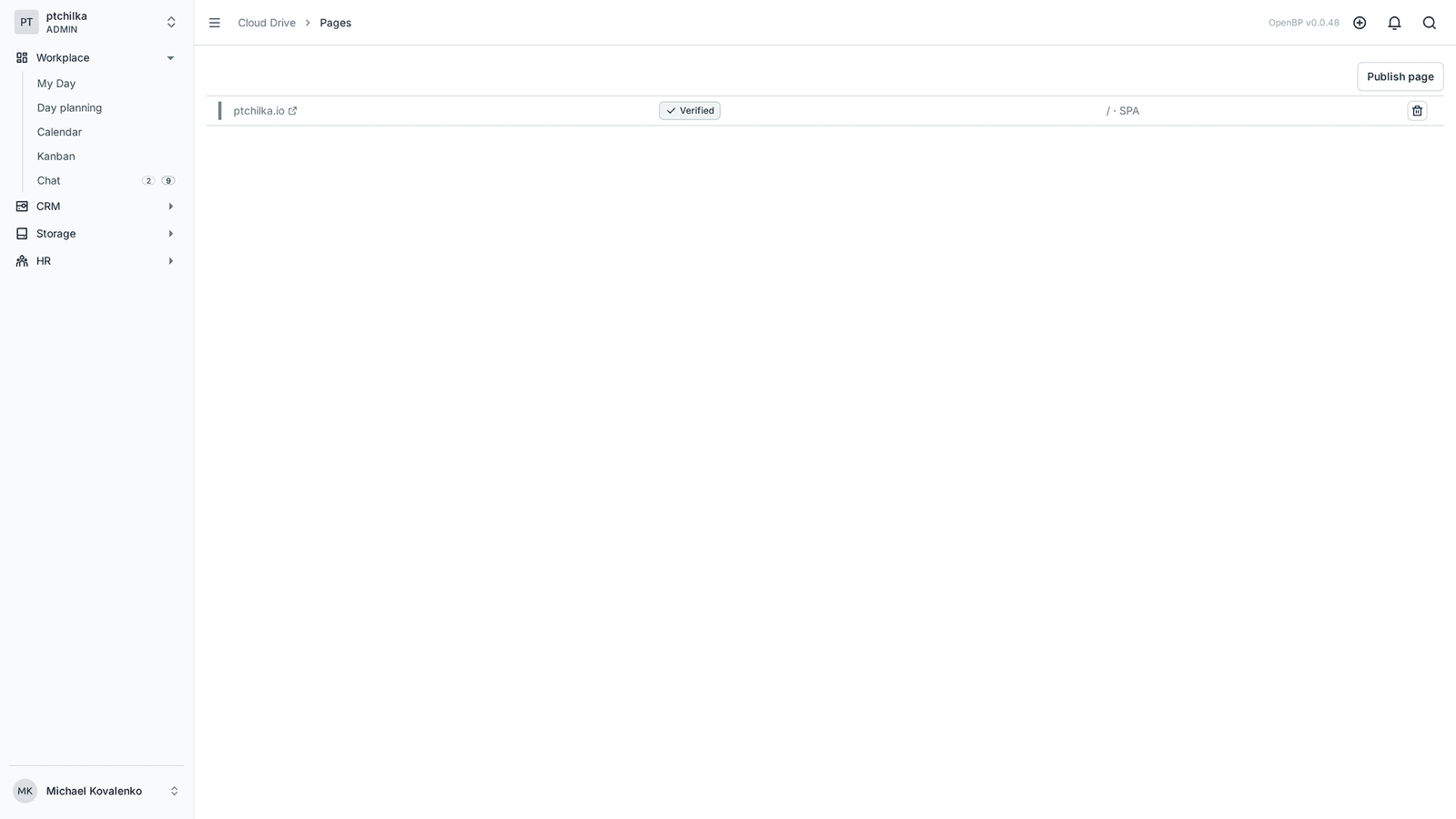Navigate to Cloud Drive breadcrumb
The height and width of the screenshot is (819, 1456).
[x=267, y=23]
